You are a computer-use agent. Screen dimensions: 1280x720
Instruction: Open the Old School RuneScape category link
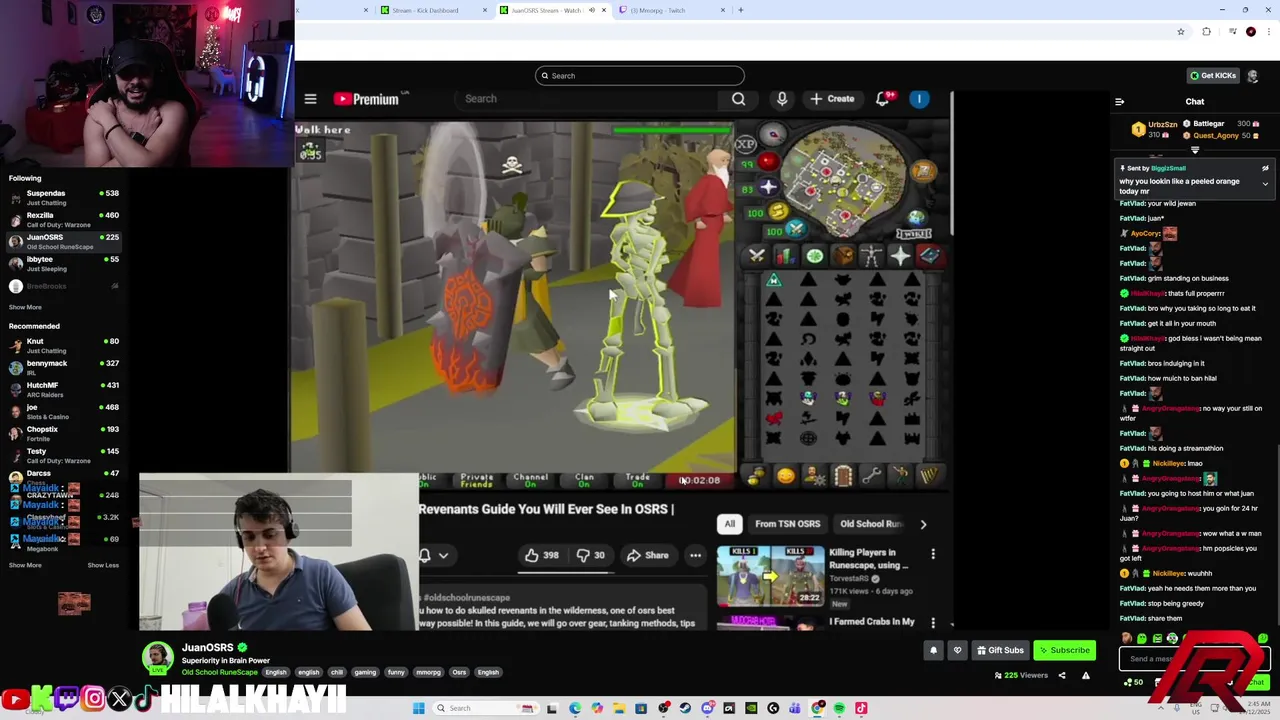[x=218, y=672]
